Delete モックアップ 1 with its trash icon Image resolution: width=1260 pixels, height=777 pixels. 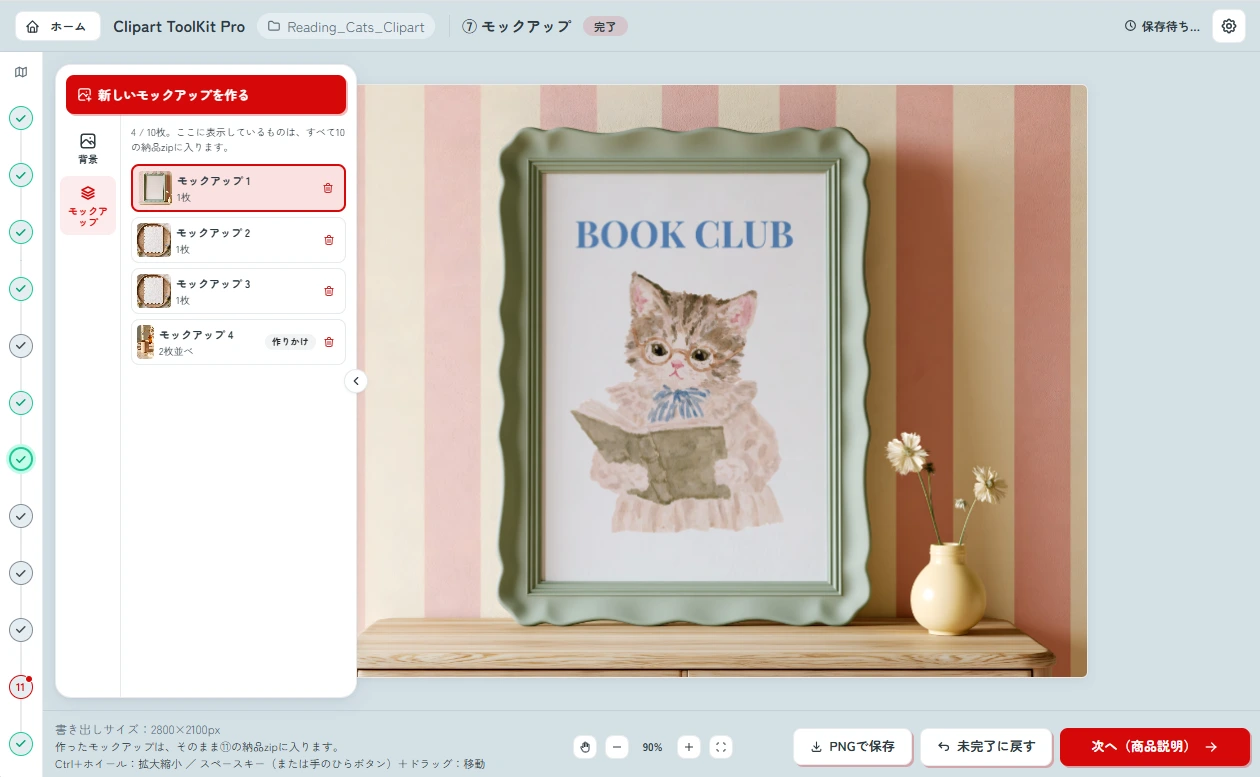coord(328,188)
